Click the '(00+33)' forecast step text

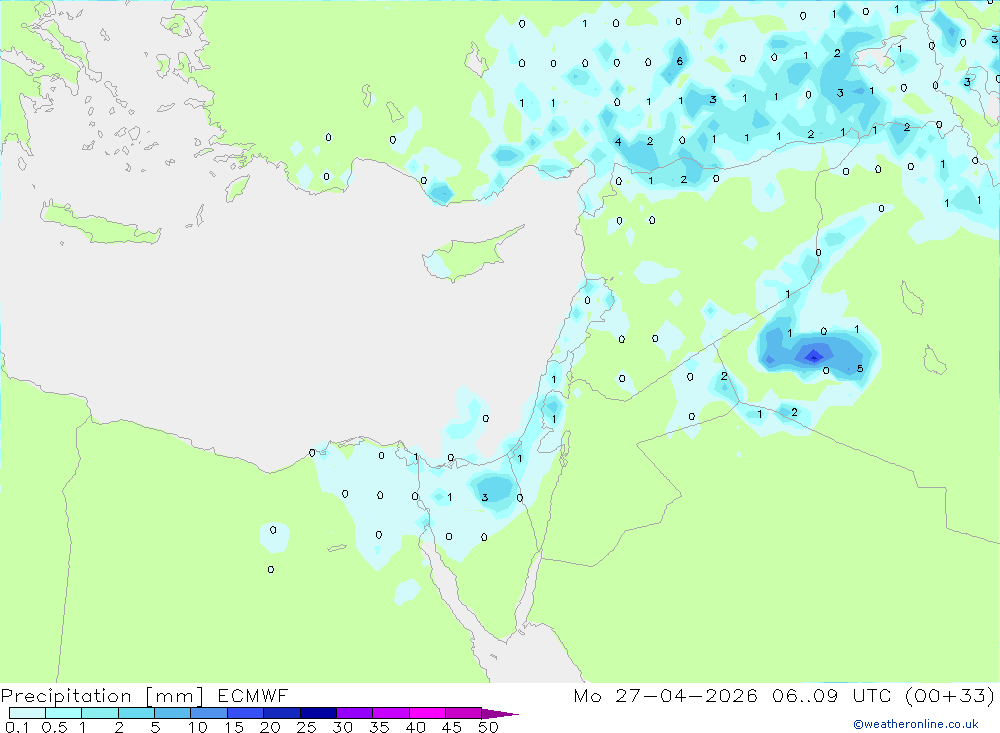950,695
